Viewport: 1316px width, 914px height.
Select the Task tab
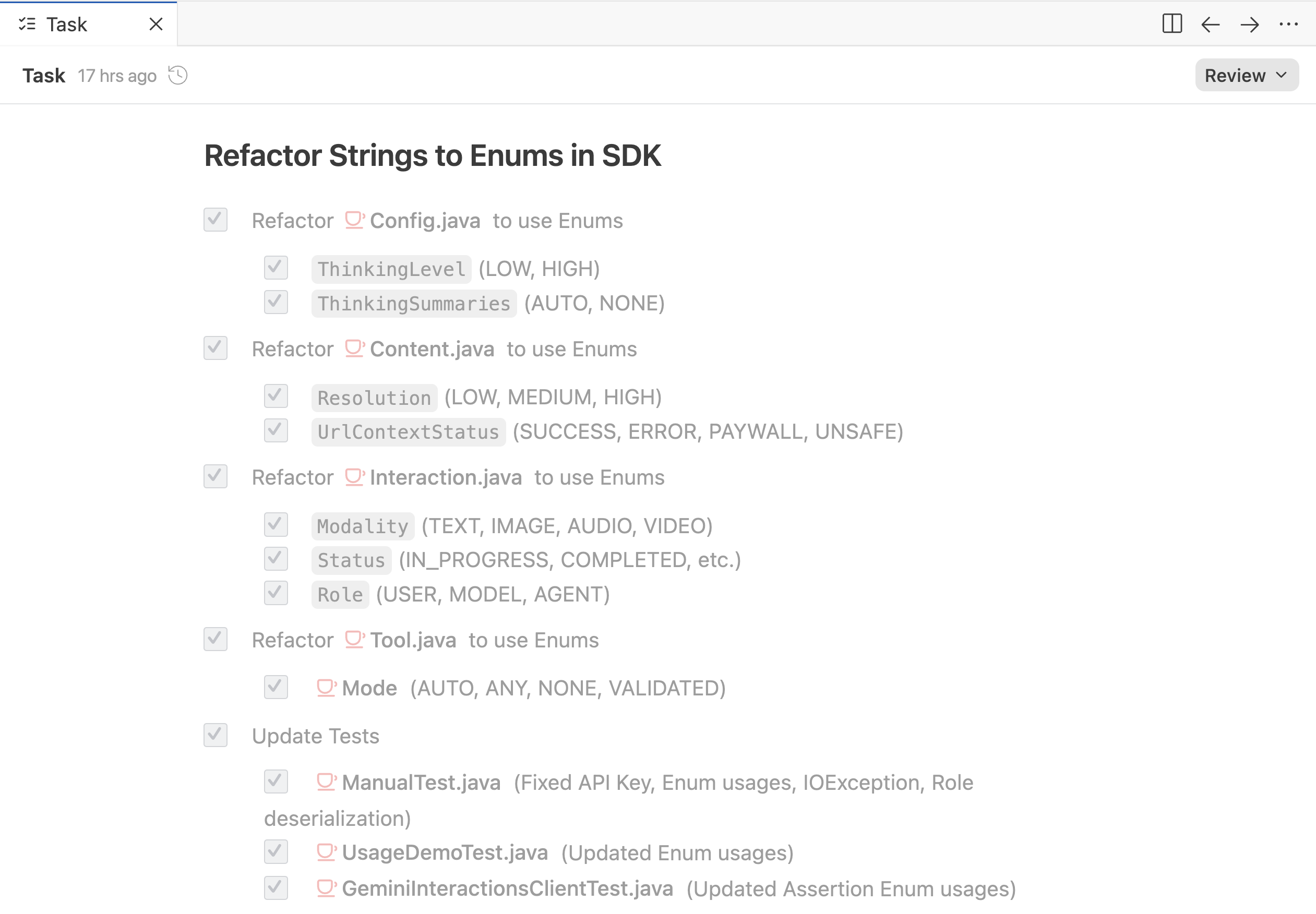click(67, 24)
